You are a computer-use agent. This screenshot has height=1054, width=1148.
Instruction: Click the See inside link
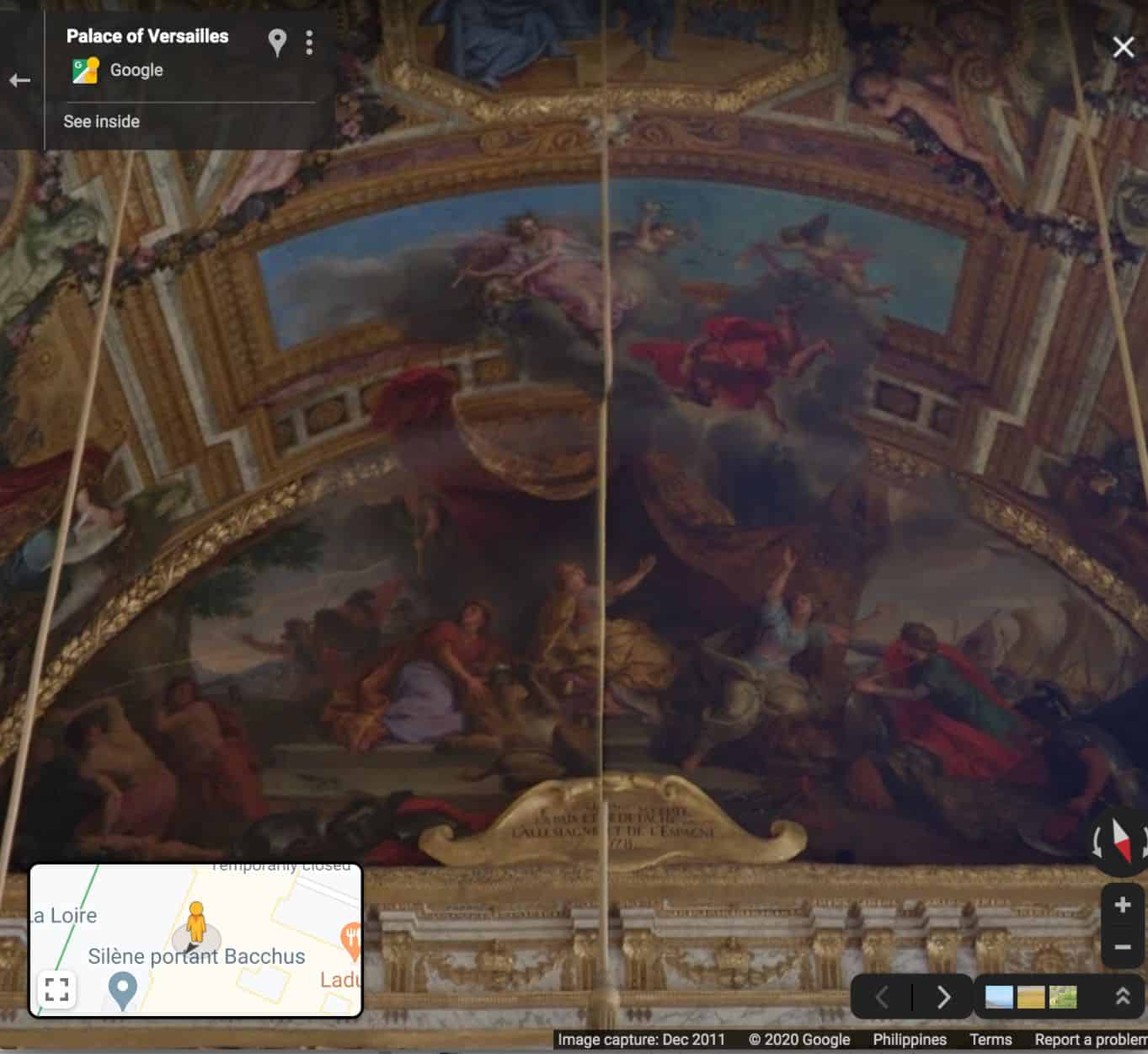pyautogui.click(x=101, y=121)
